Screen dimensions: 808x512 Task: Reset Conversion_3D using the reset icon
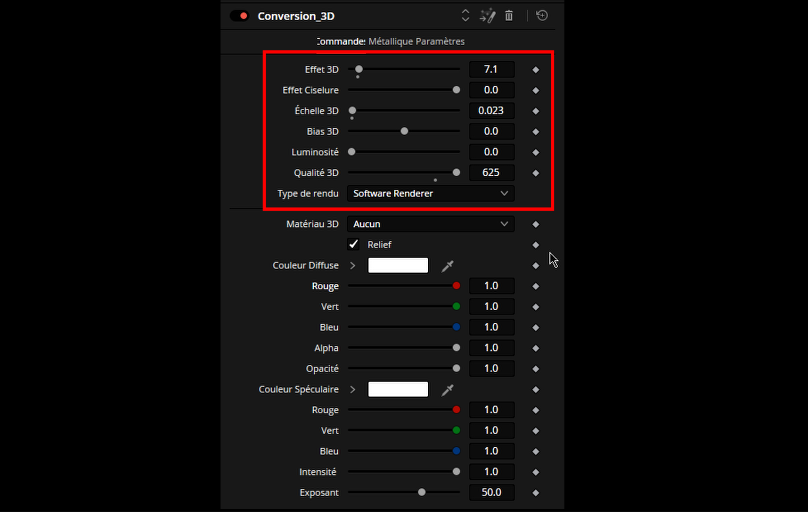click(542, 16)
